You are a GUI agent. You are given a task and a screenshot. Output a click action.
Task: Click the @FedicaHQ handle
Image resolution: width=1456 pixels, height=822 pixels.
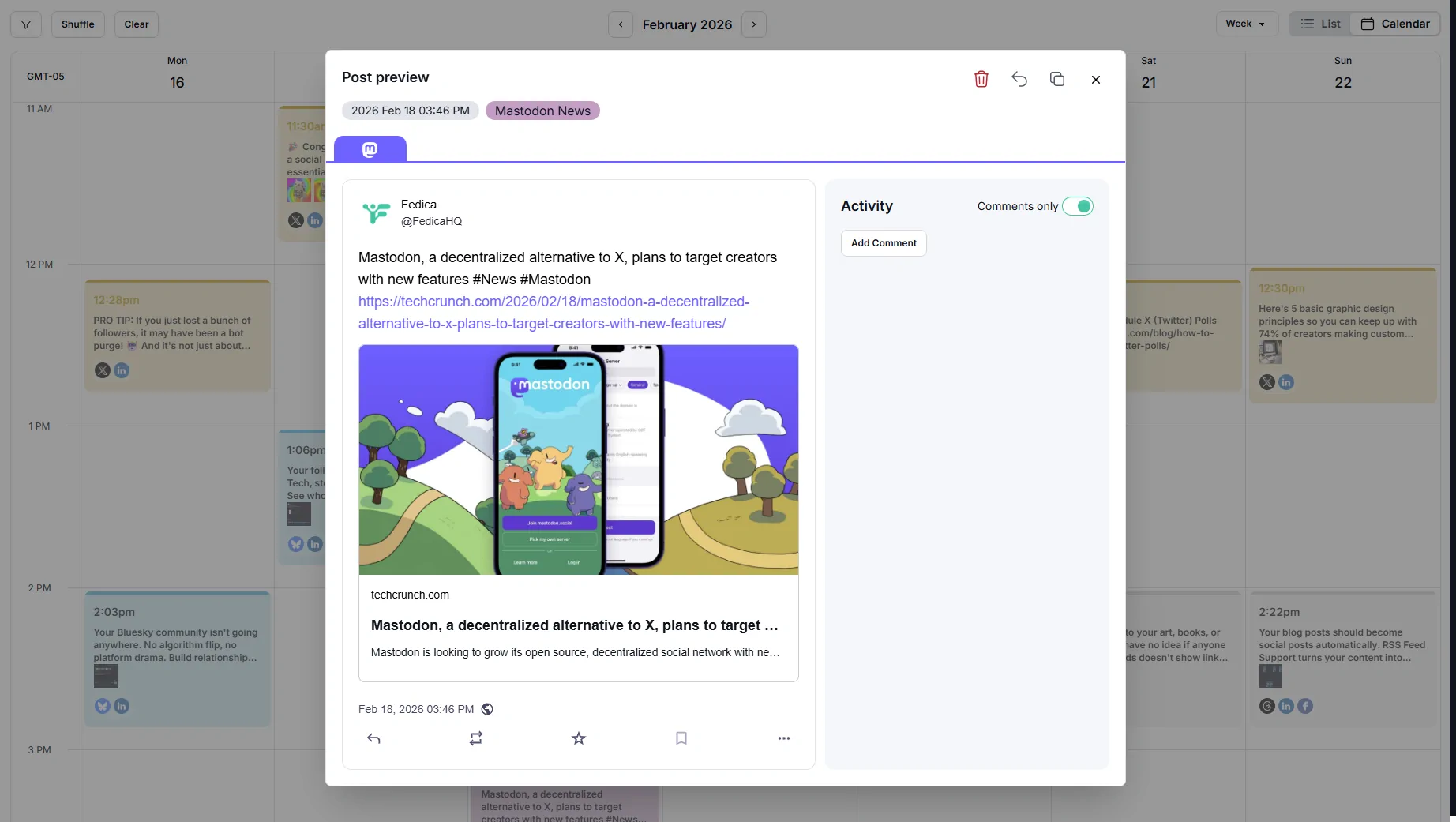coord(431,222)
